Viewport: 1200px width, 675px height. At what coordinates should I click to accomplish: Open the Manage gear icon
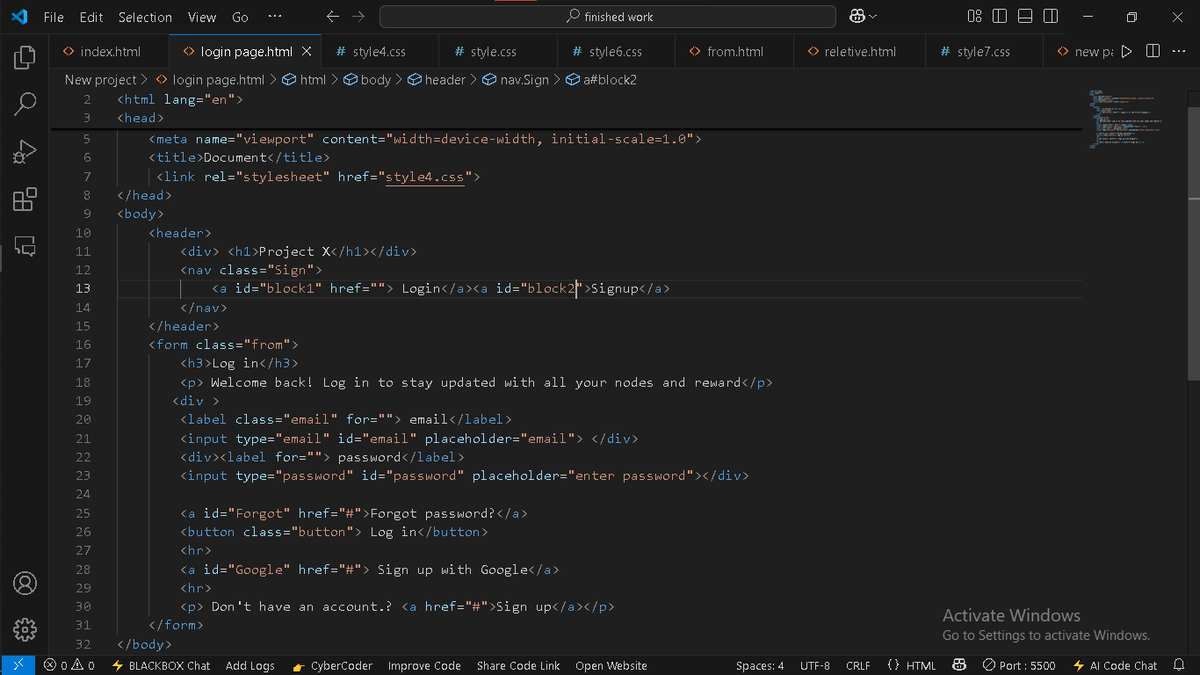25,629
